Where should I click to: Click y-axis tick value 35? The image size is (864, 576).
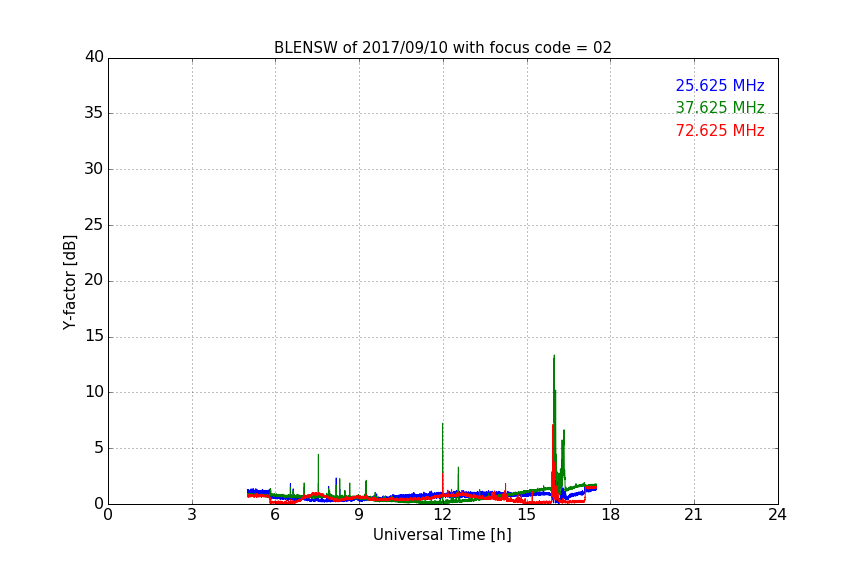click(94, 113)
